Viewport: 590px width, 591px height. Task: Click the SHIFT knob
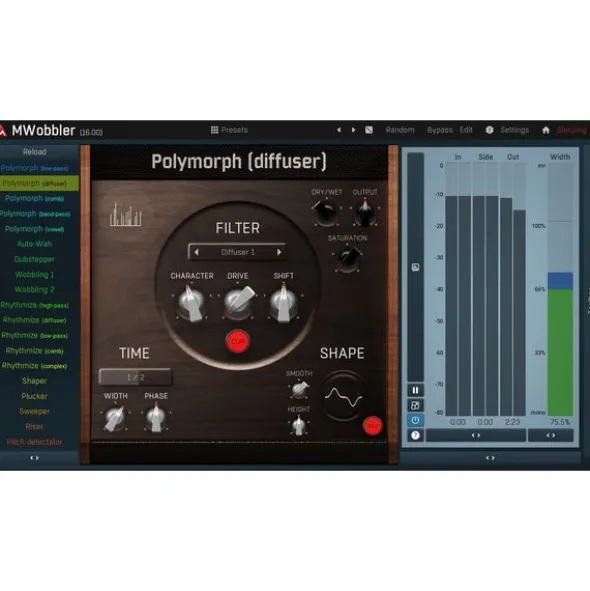(284, 303)
